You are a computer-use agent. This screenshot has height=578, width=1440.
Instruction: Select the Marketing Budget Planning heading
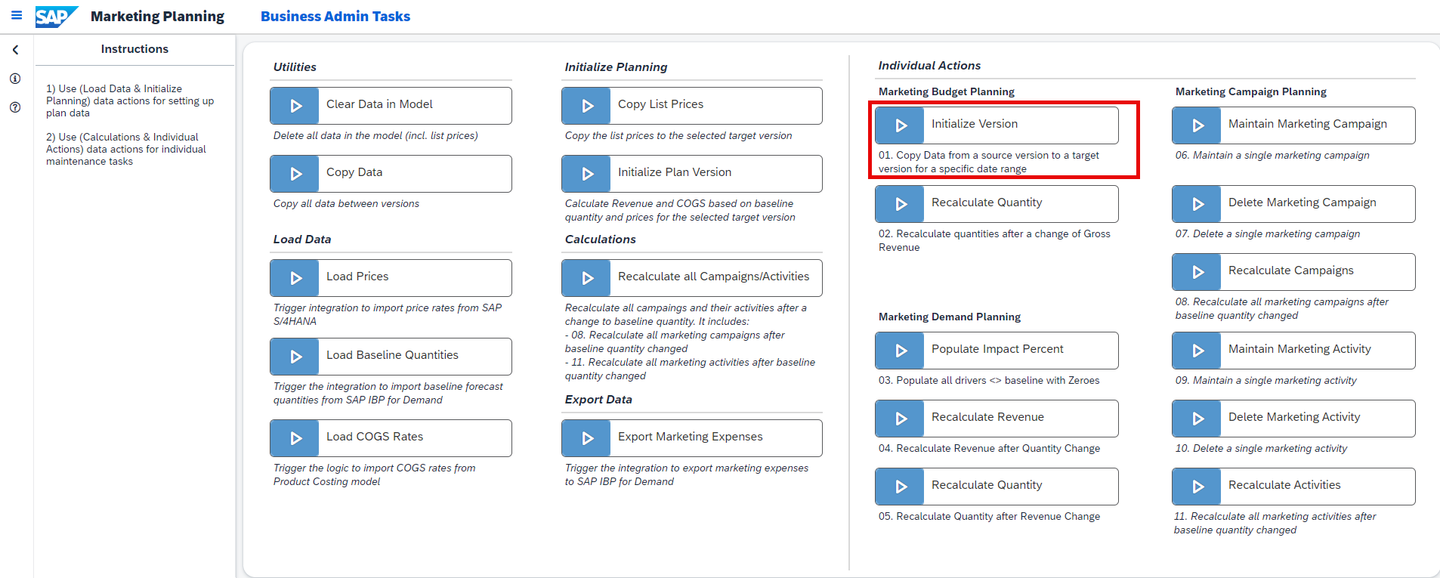946,91
